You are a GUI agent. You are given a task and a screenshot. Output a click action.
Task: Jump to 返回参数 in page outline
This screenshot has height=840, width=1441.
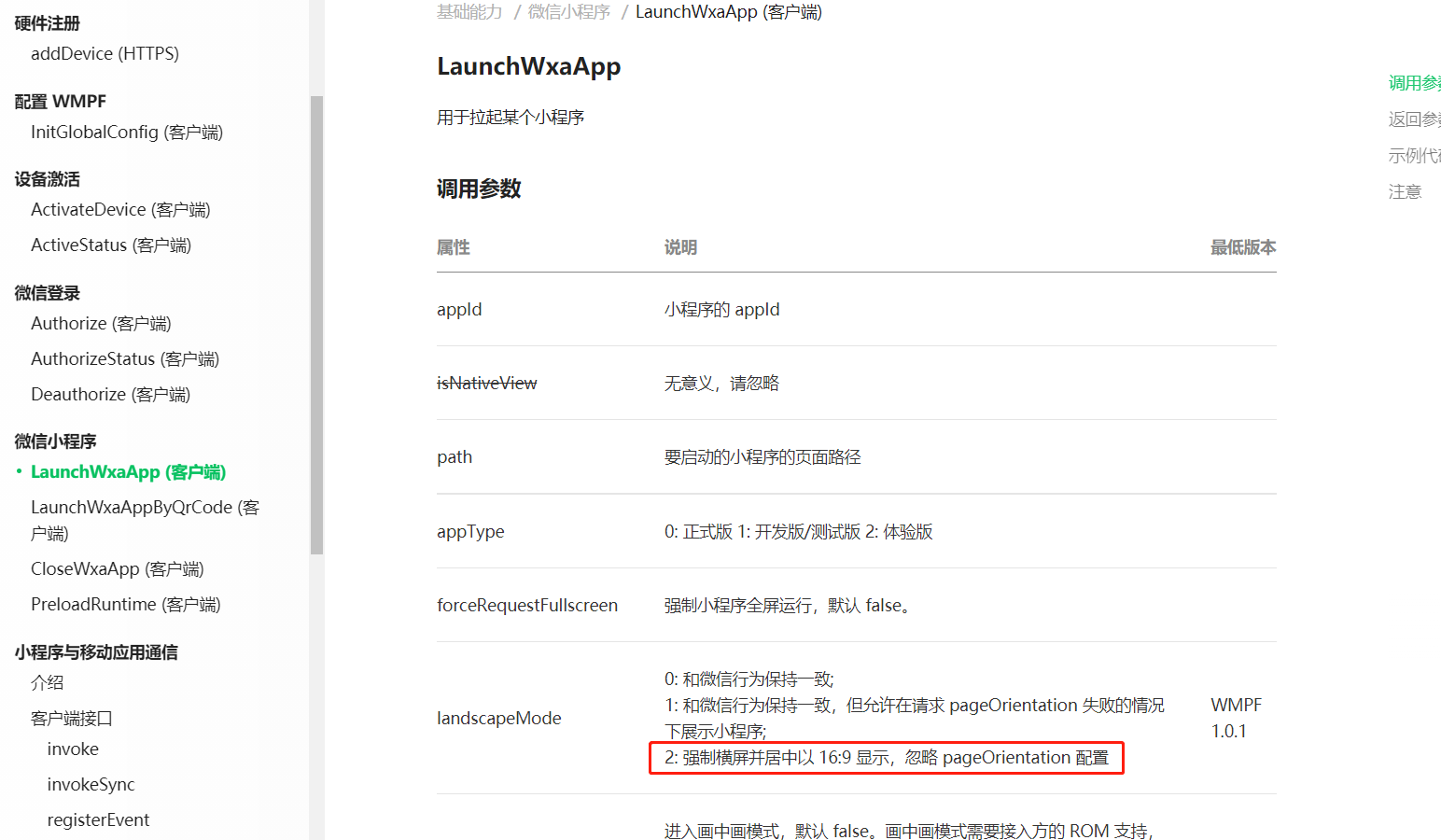coord(1414,119)
